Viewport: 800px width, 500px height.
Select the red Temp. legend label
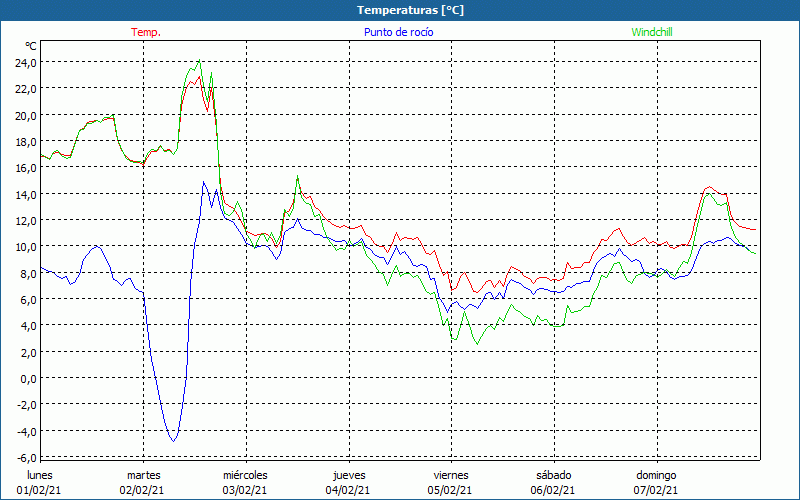point(146,32)
